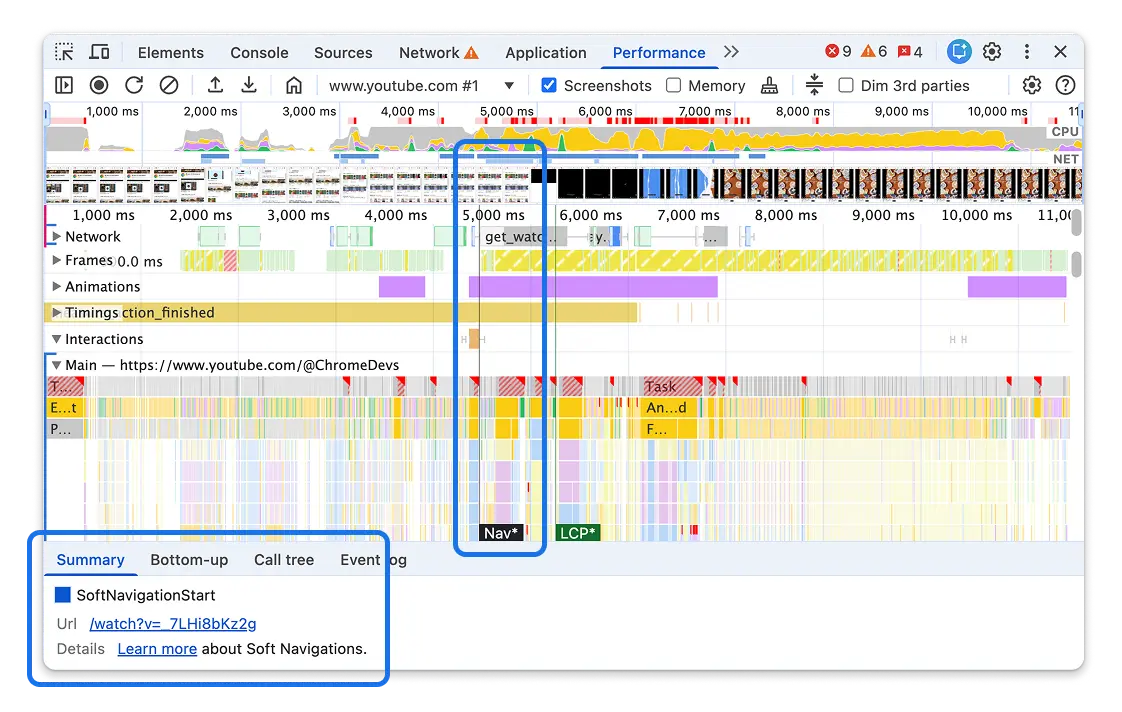Open the www.youtube.com #1 history dropdown

pos(510,85)
